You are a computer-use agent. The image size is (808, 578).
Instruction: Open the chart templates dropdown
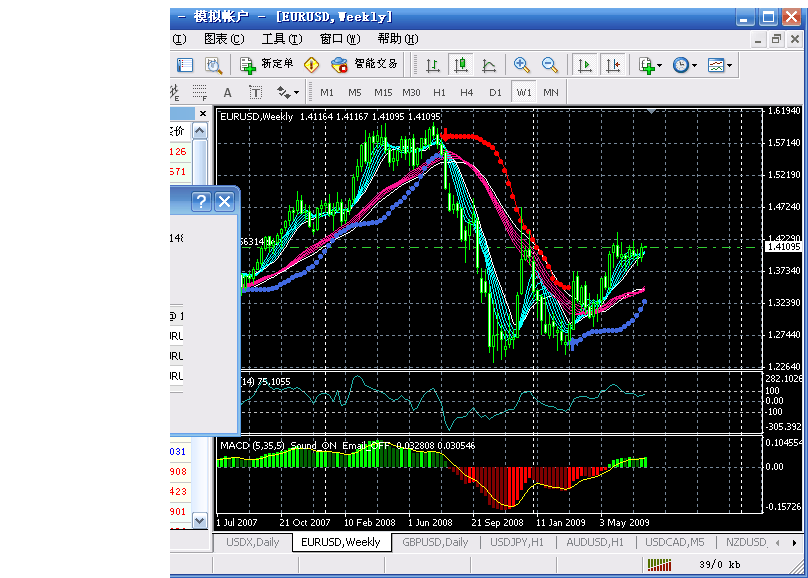720,65
